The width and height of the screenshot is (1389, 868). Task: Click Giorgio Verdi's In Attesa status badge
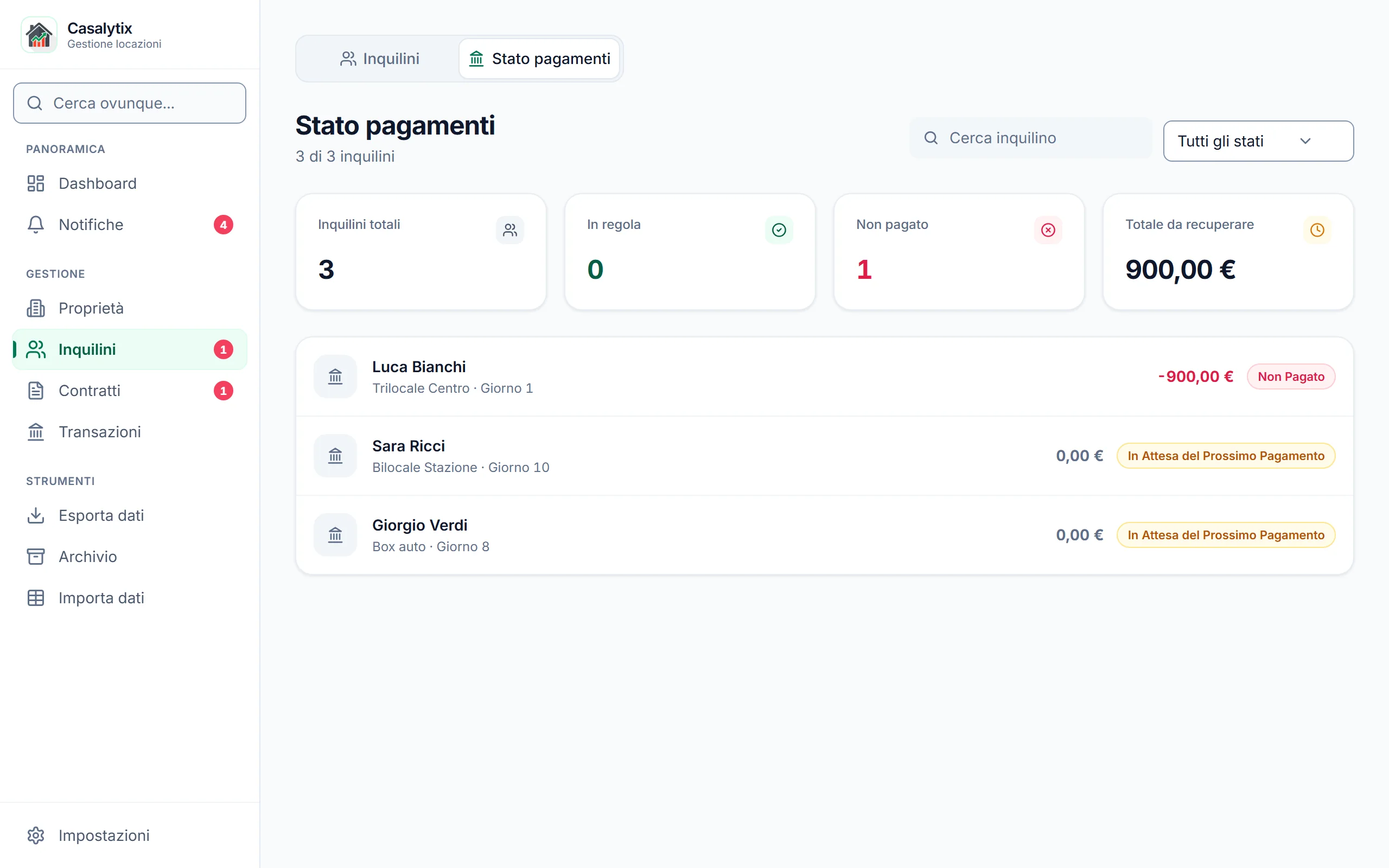(1226, 535)
